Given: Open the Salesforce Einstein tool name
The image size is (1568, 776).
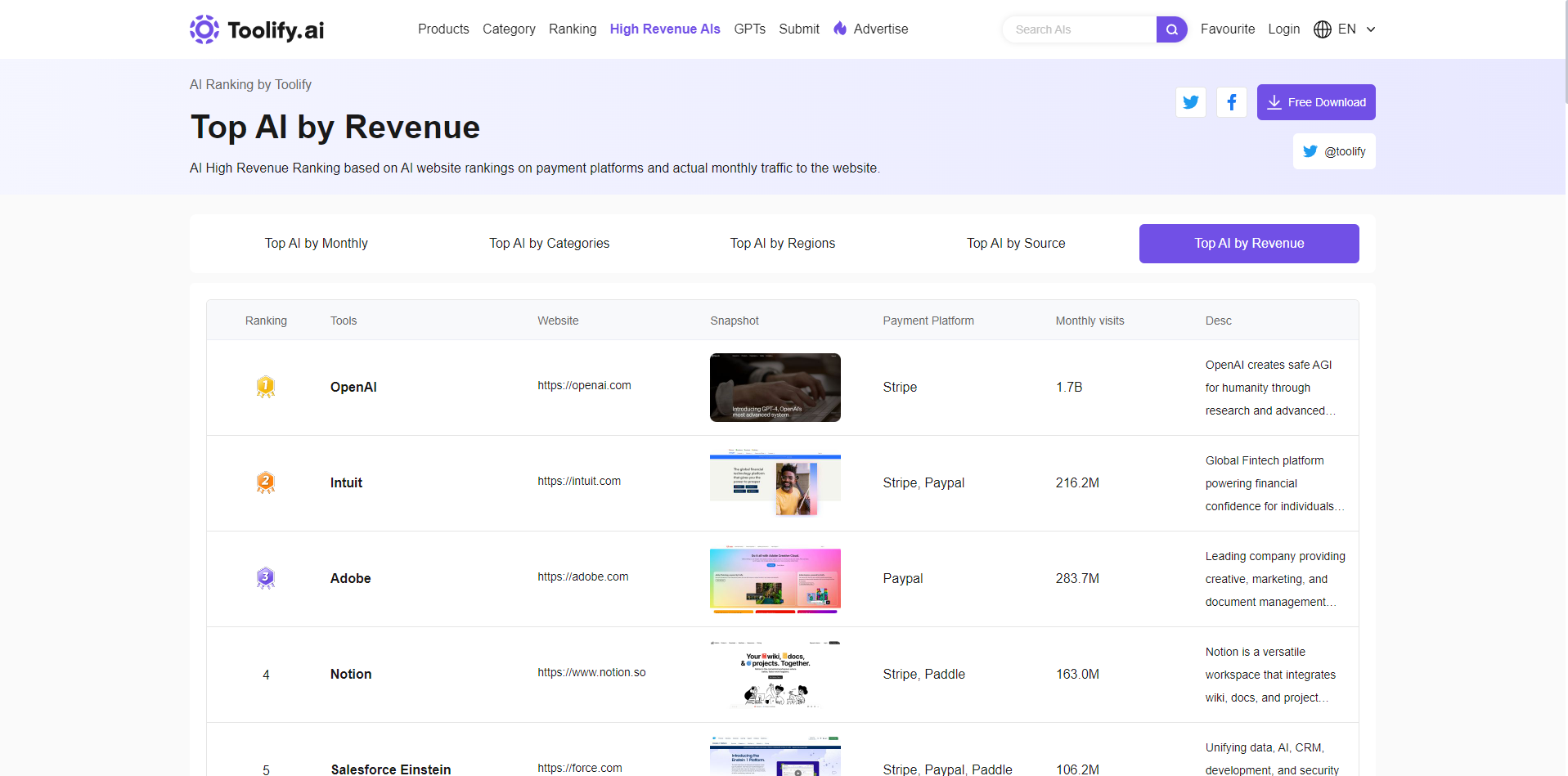Looking at the screenshot, I should [391, 769].
